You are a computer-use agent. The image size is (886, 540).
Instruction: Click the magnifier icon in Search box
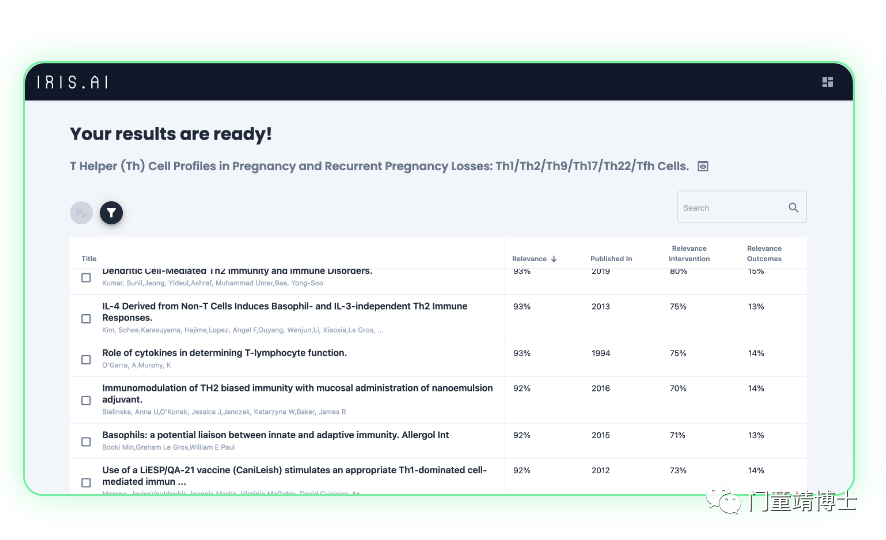pyautogui.click(x=793, y=208)
